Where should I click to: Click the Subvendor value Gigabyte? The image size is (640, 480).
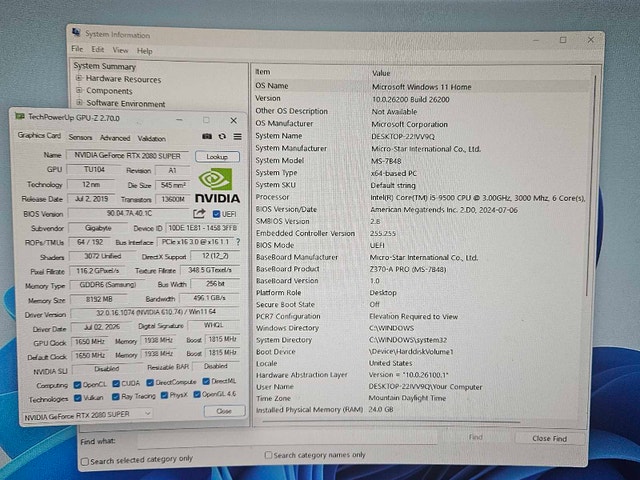98,228
